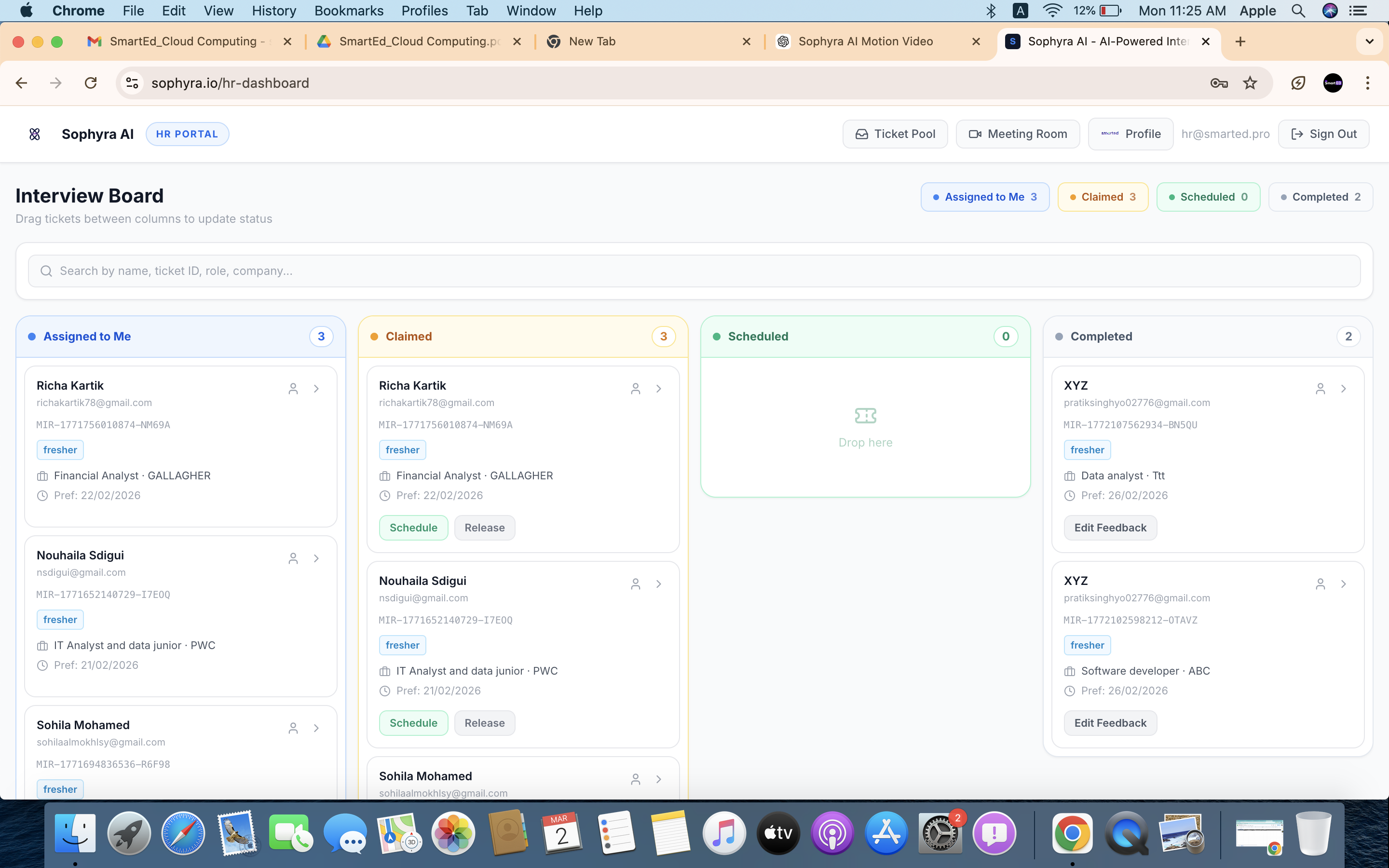Expand Nouhaila Sdigui's Assigned card details
This screenshot has height=868, width=1389.
316,557
